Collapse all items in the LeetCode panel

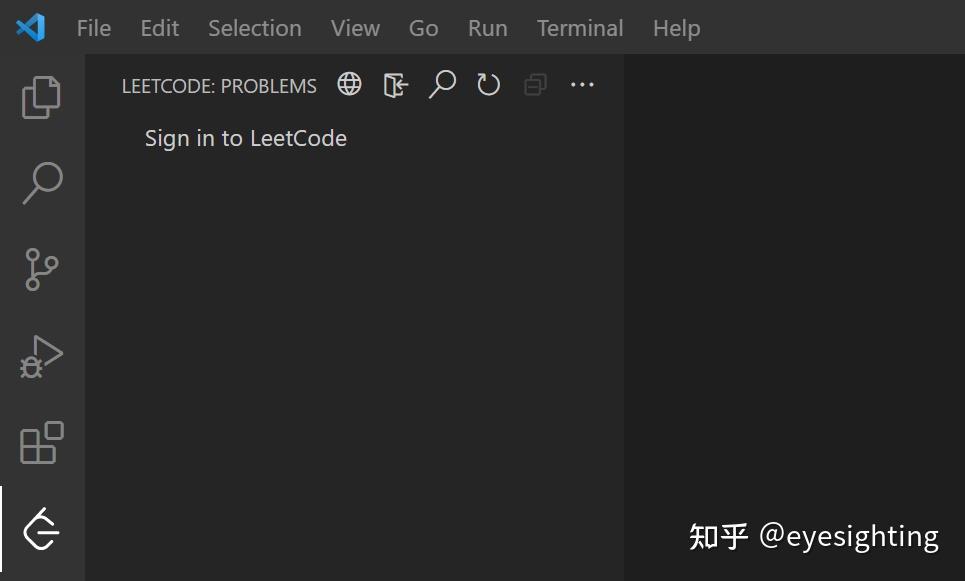point(535,84)
